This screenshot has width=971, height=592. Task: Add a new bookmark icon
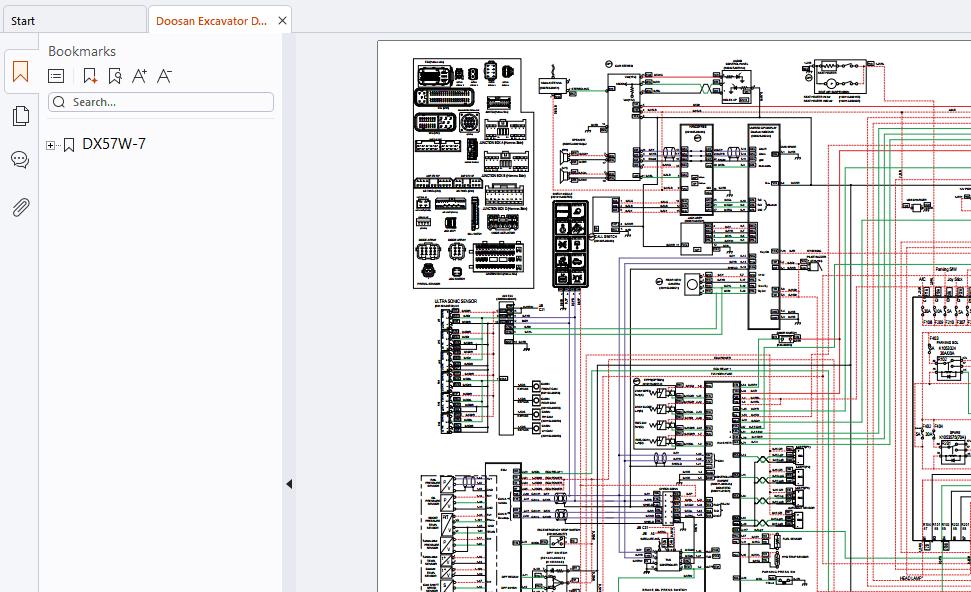click(x=90, y=76)
